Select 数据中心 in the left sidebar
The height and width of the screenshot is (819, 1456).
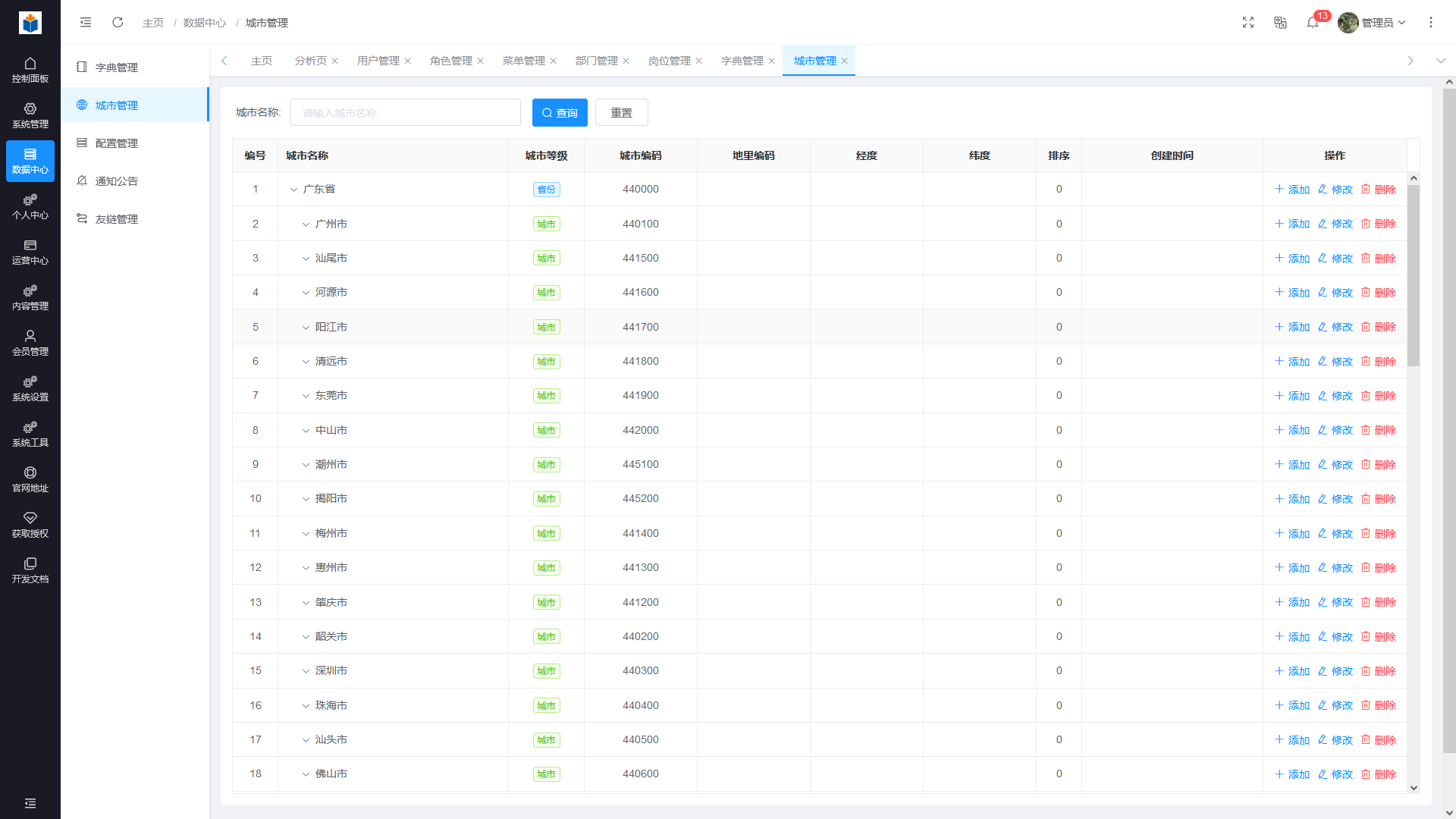pos(30,161)
